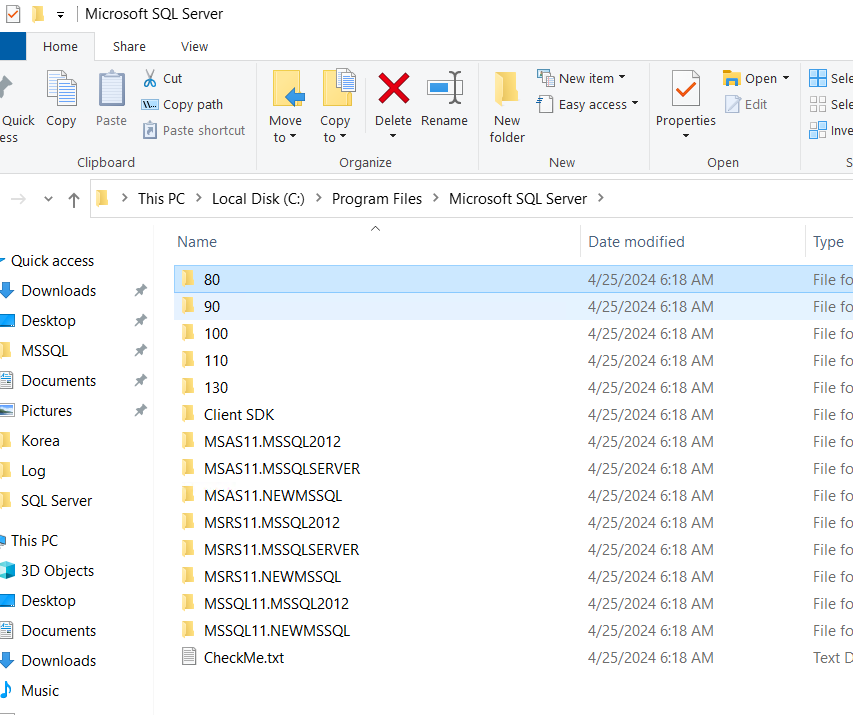
Task: Select the Cut icon
Action: coord(152,77)
